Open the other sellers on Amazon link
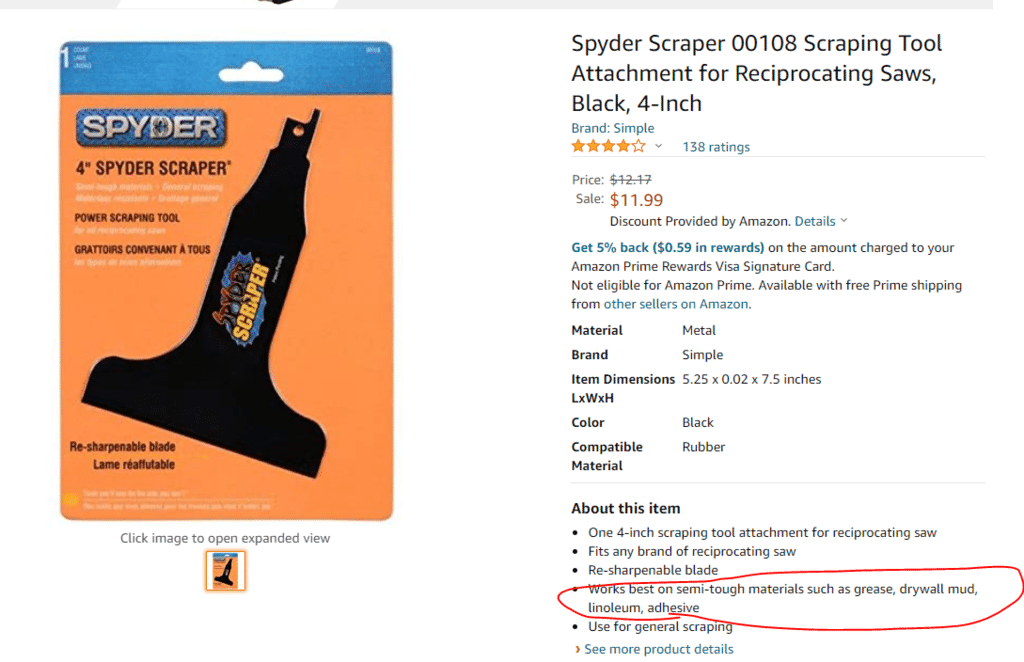The height and width of the screenshot is (662, 1024). pos(675,304)
